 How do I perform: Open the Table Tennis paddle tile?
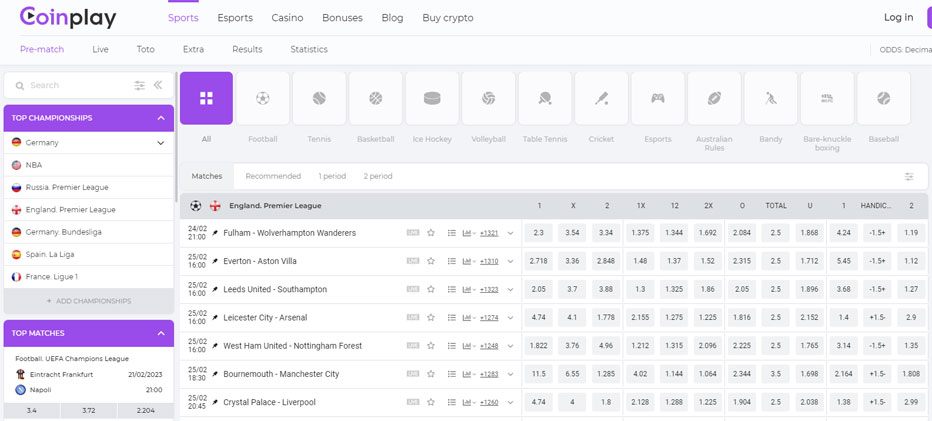(545, 98)
